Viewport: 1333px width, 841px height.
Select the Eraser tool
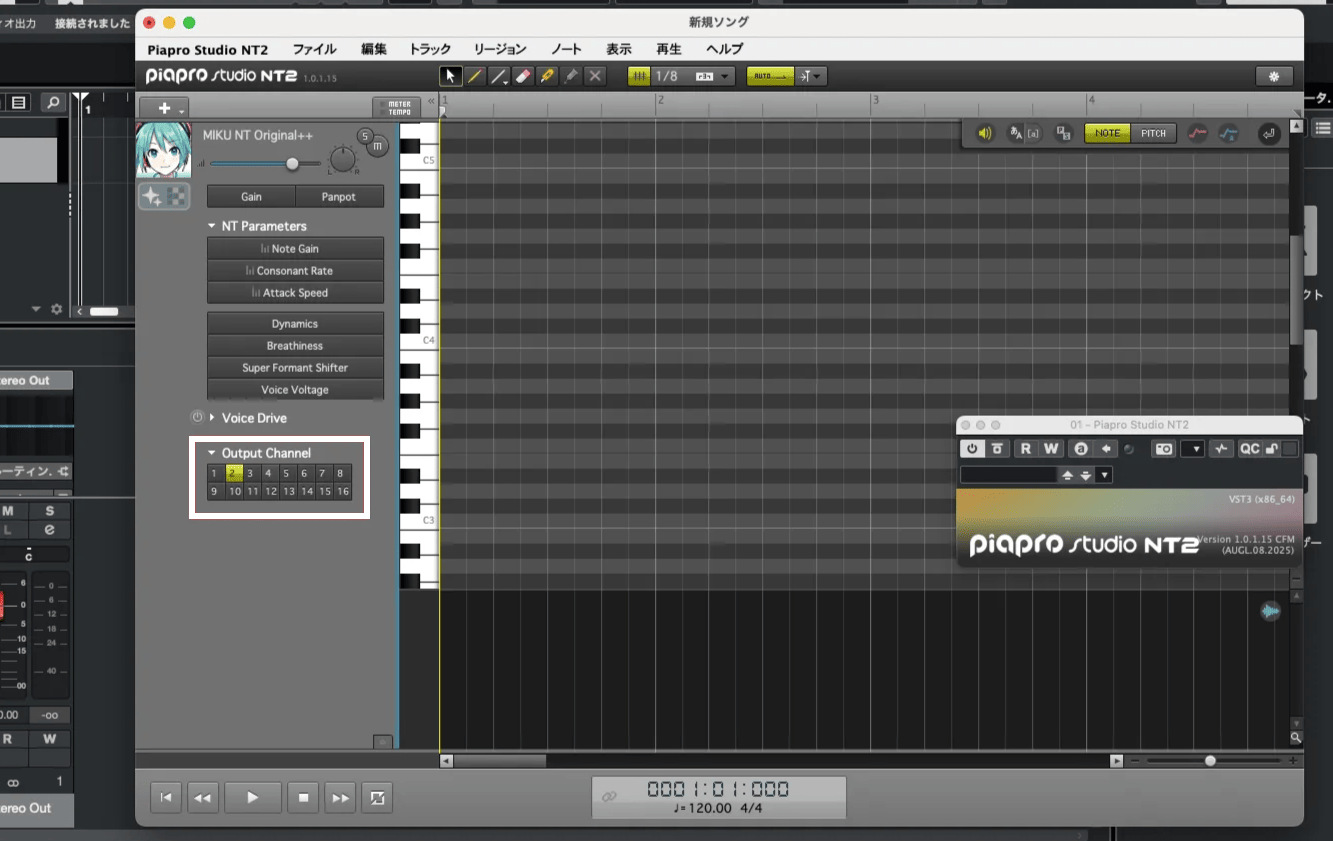522,76
